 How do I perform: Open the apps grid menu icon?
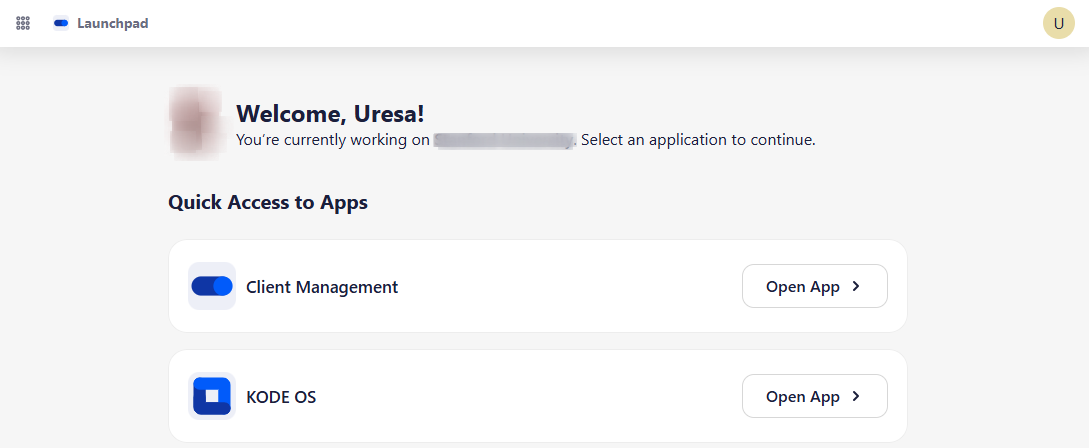click(23, 23)
